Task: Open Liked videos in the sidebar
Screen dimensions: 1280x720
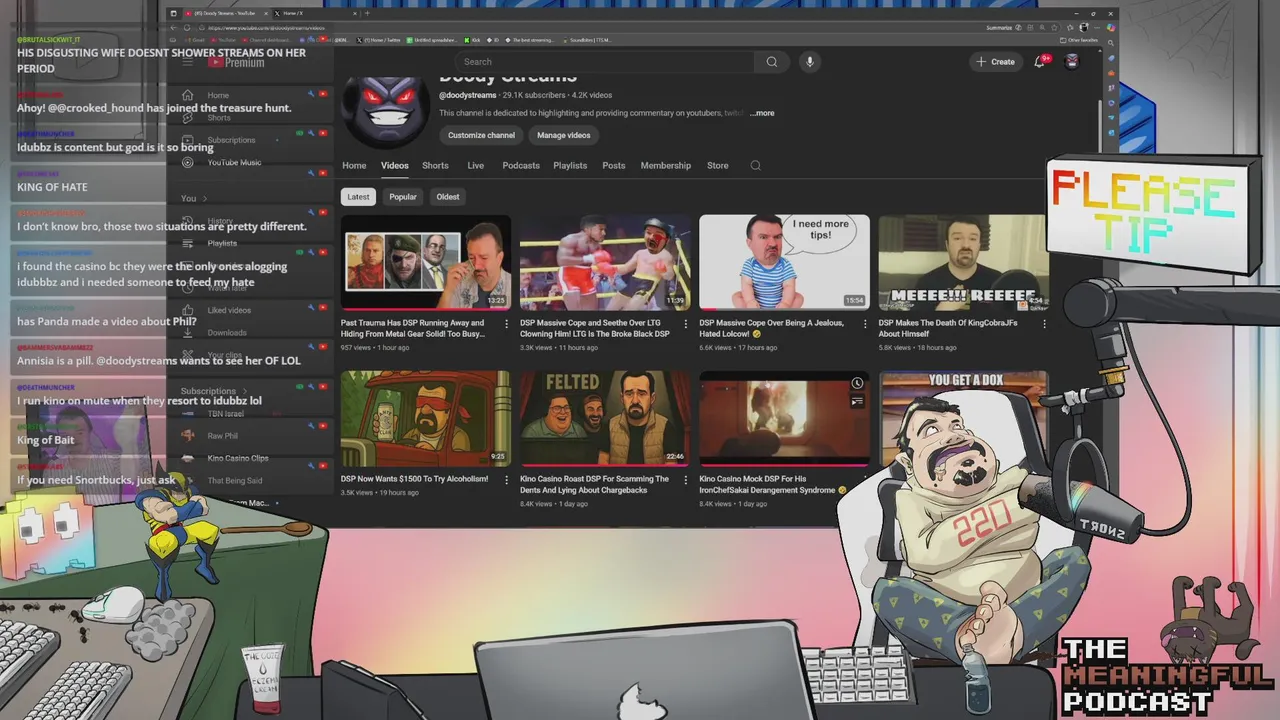Action: (229, 310)
